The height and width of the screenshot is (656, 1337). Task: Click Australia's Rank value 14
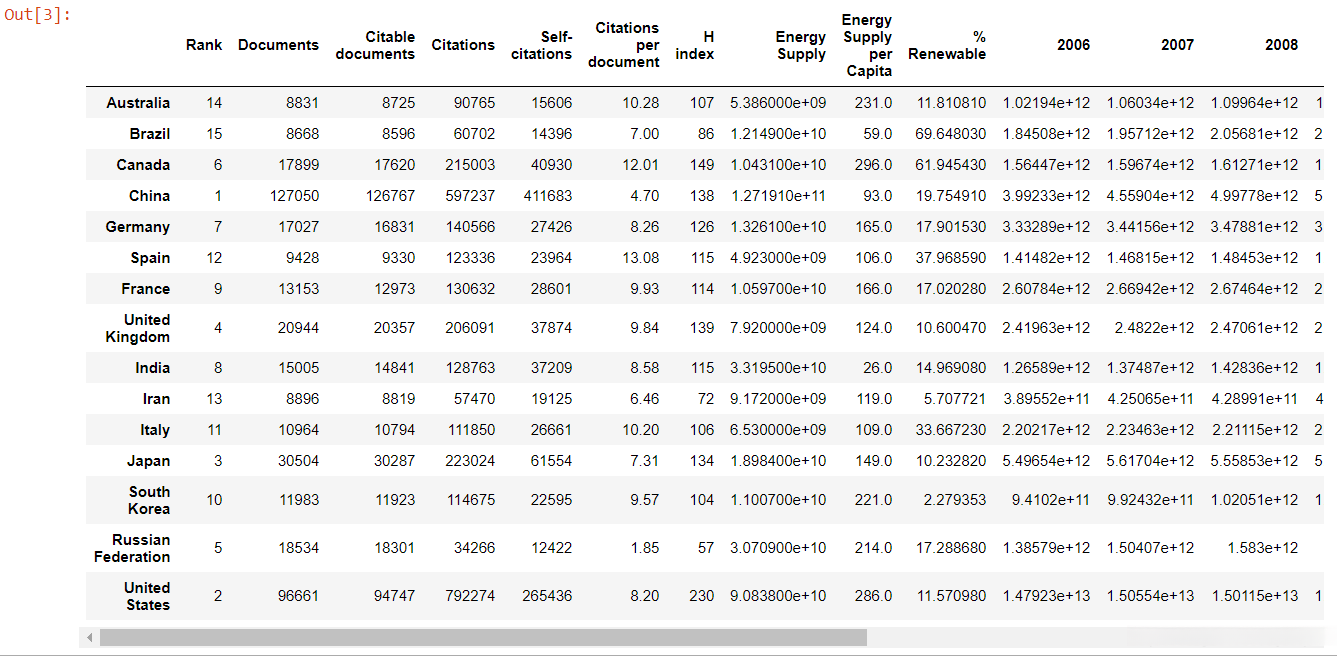pos(215,103)
